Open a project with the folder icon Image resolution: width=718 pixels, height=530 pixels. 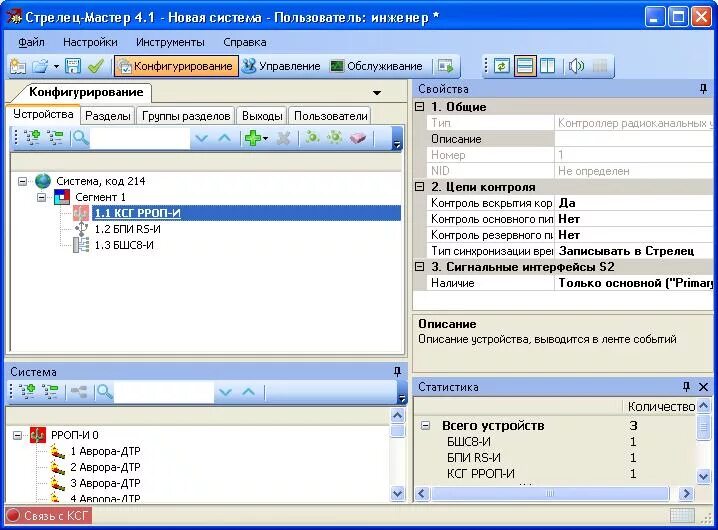tap(40, 66)
